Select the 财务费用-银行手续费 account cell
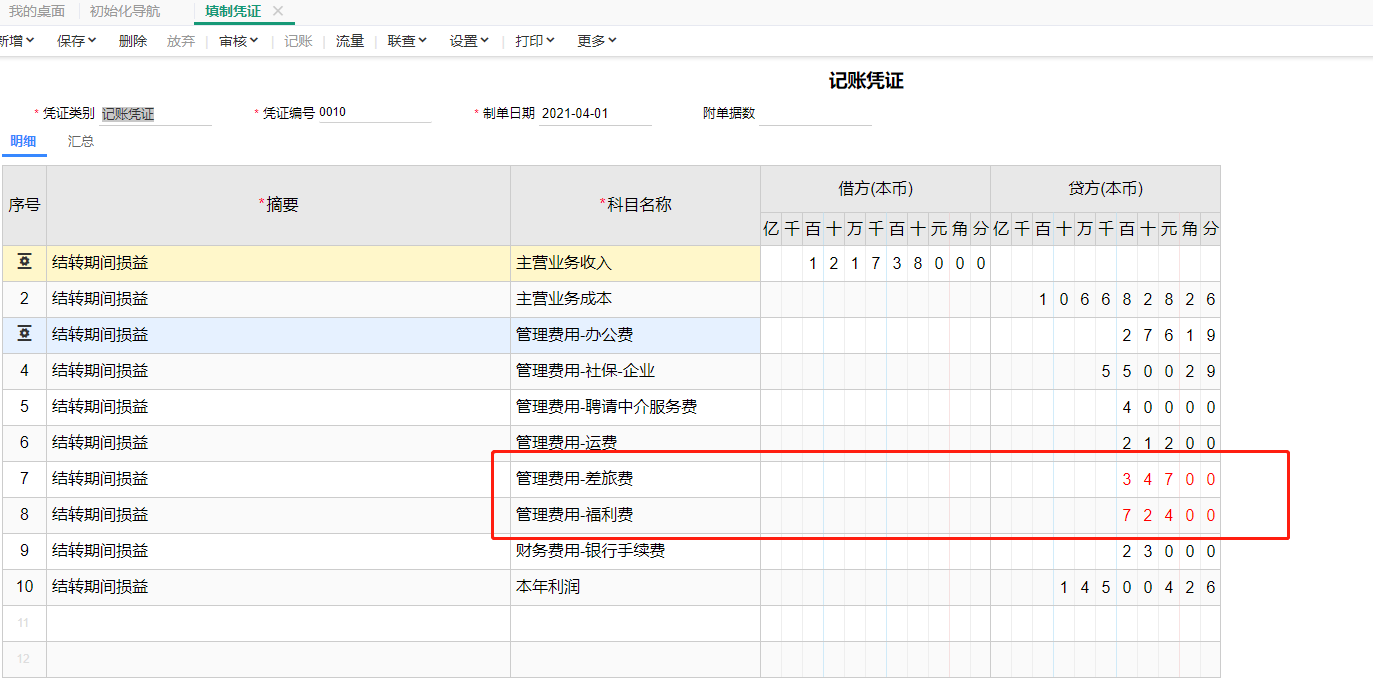 tap(636, 551)
